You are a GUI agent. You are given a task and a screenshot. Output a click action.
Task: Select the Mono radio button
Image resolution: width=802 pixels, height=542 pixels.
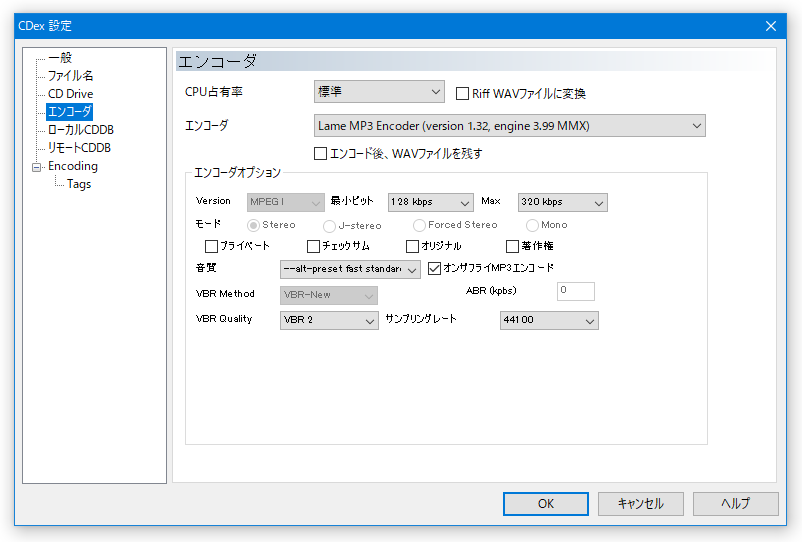(x=532, y=225)
